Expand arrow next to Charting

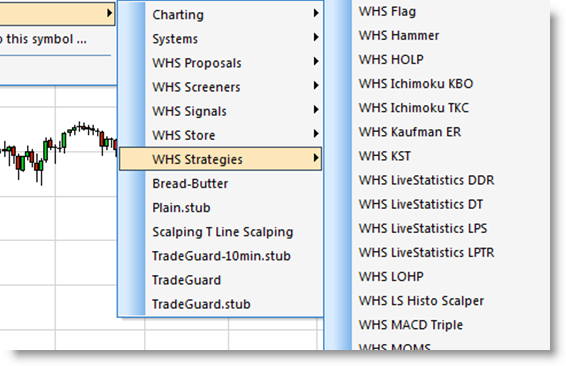(x=316, y=13)
